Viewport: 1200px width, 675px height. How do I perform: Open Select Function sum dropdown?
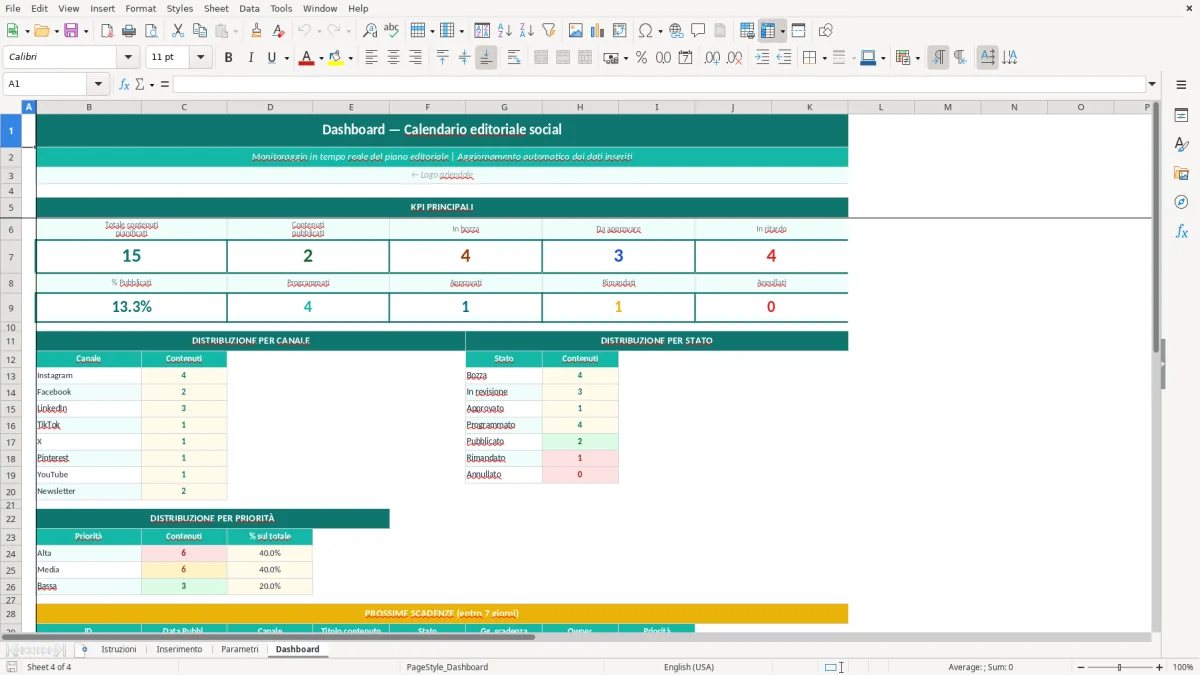pos(152,84)
